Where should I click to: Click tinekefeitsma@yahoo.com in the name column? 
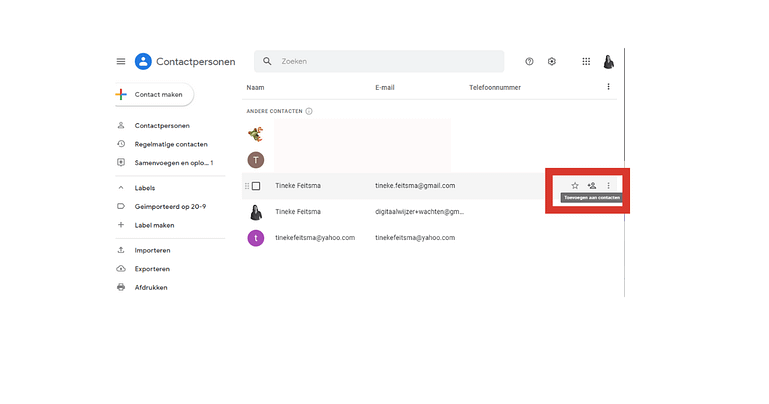click(x=315, y=238)
